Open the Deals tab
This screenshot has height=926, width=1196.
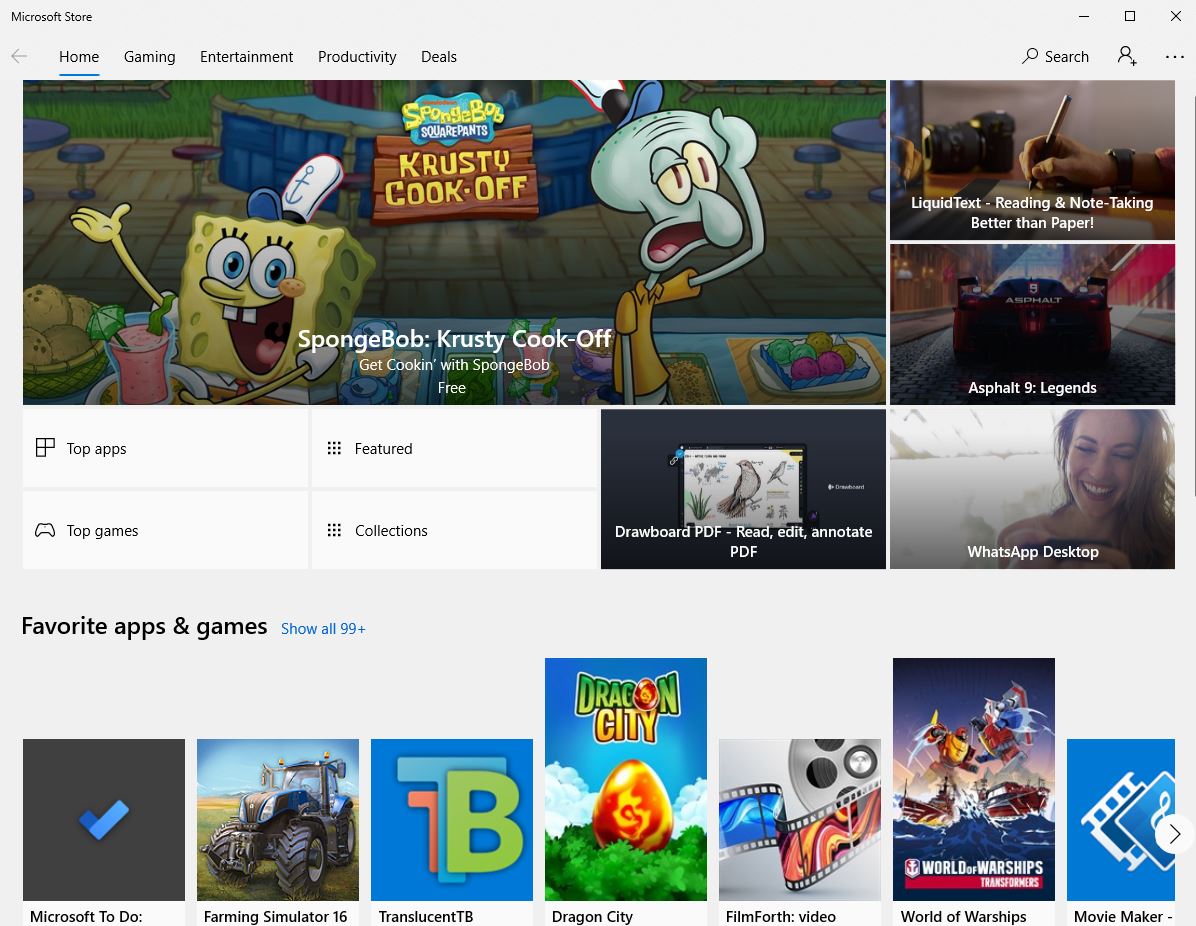(x=439, y=56)
